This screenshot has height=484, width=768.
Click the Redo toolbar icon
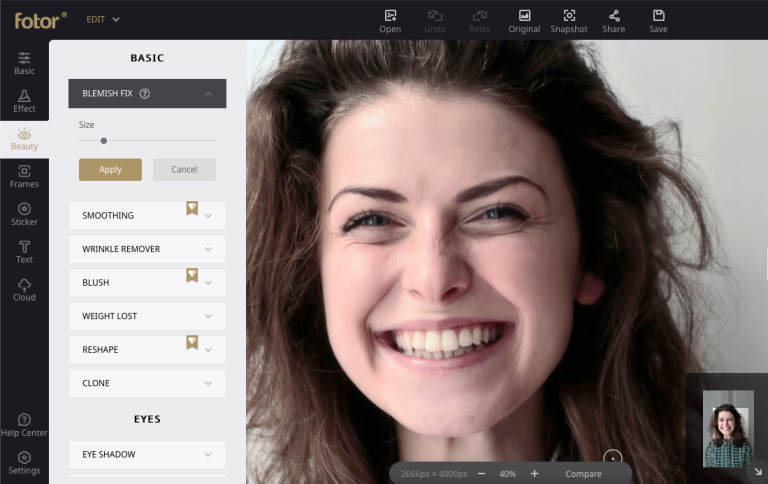(479, 22)
